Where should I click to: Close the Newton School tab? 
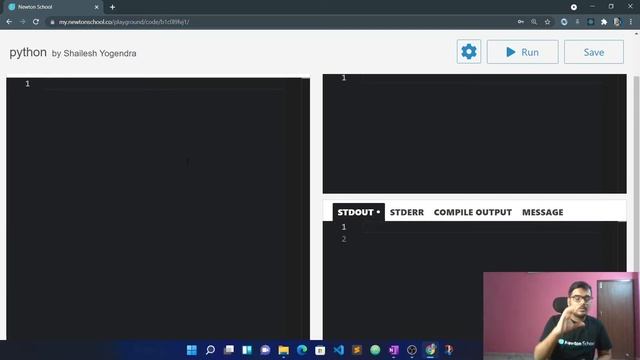coord(97,7)
